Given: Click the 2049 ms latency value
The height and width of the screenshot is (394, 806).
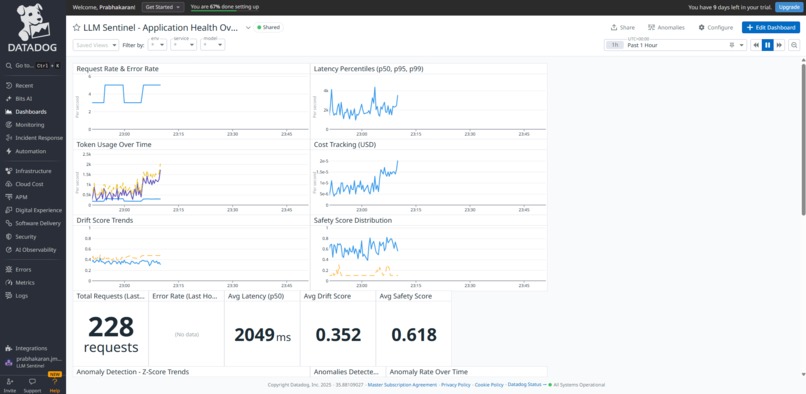Looking at the screenshot, I should (262, 335).
